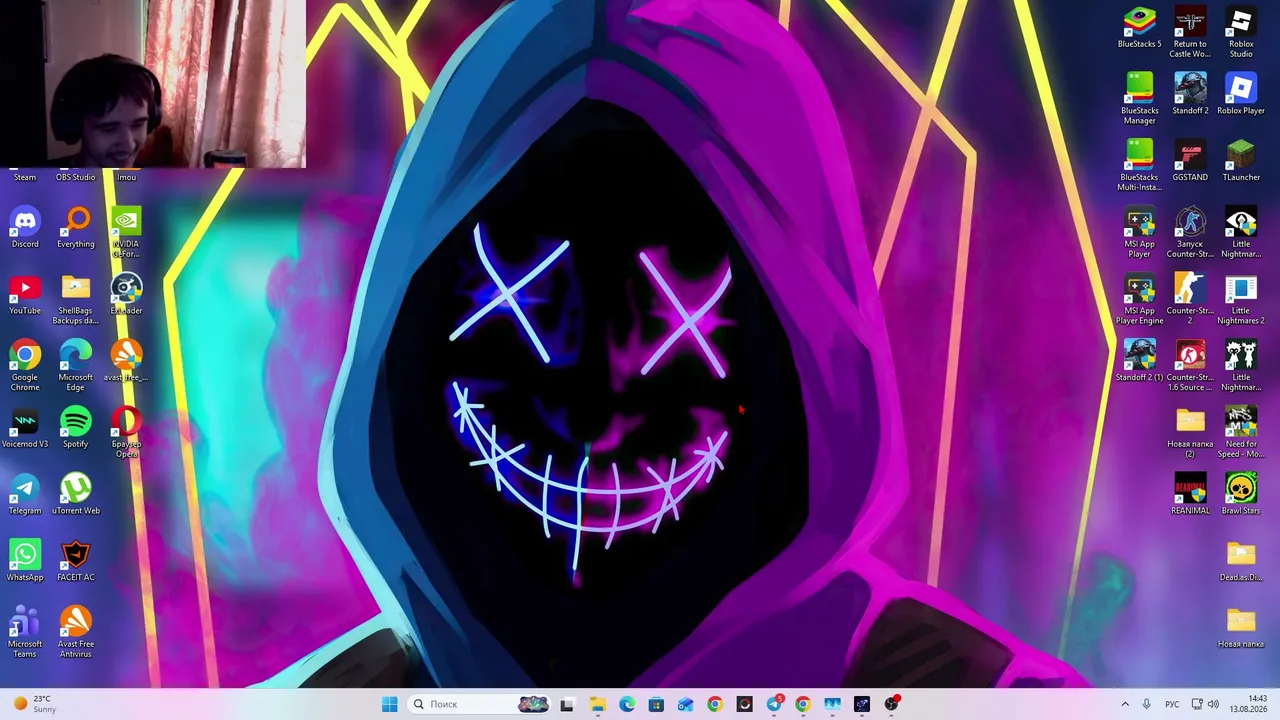The width and height of the screenshot is (1280, 720).
Task: Select the Need for Speed shortcut
Action: [x=1241, y=433]
